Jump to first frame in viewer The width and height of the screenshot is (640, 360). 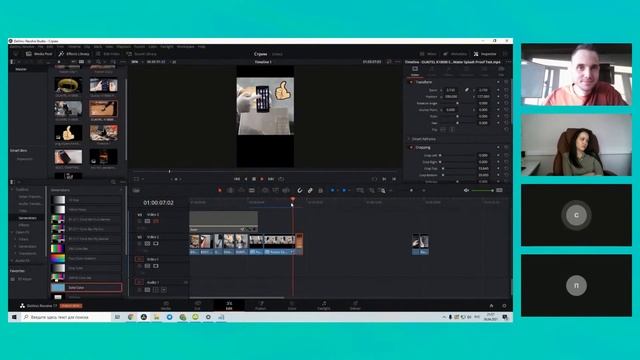[x=237, y=179]
